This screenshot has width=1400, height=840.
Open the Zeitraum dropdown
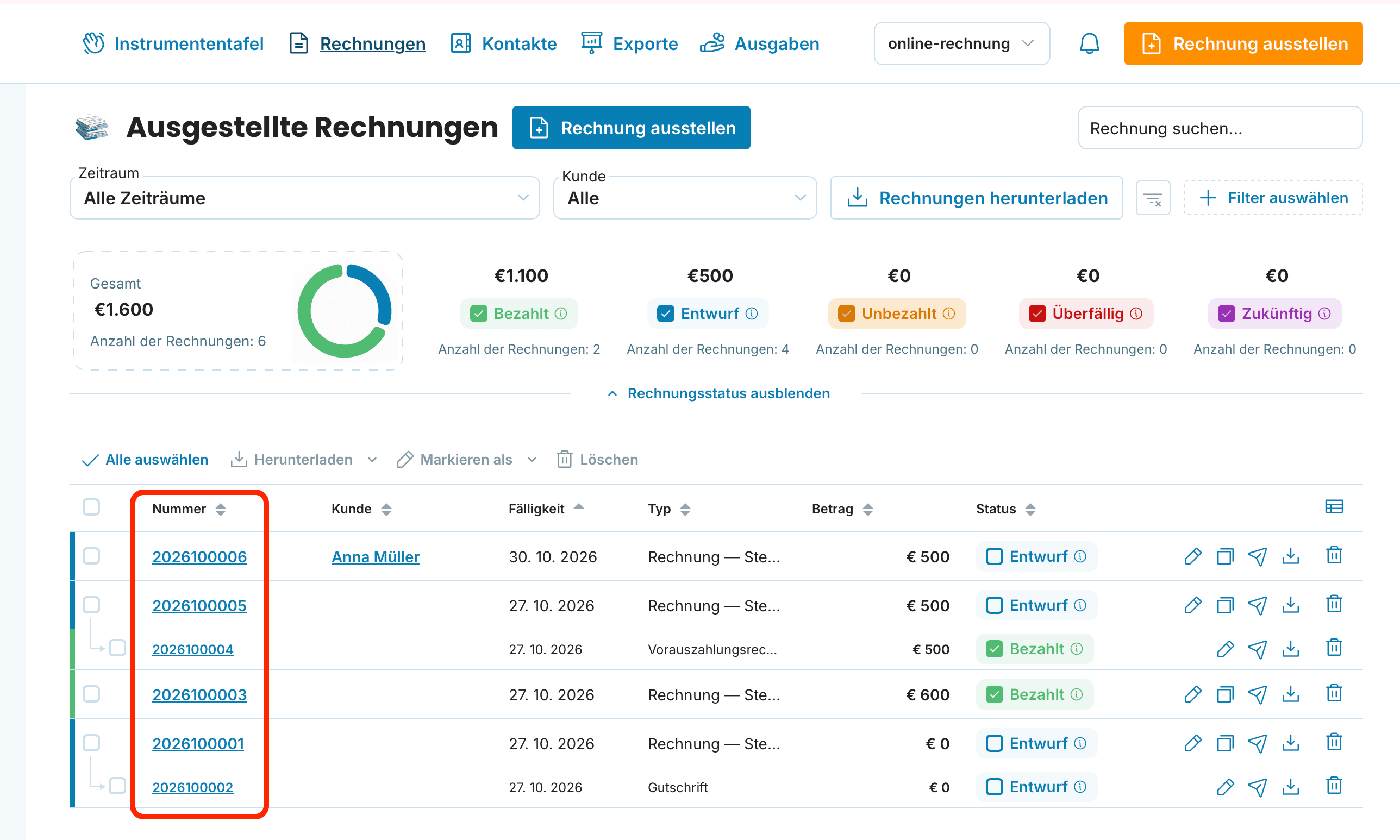(304, 198)
